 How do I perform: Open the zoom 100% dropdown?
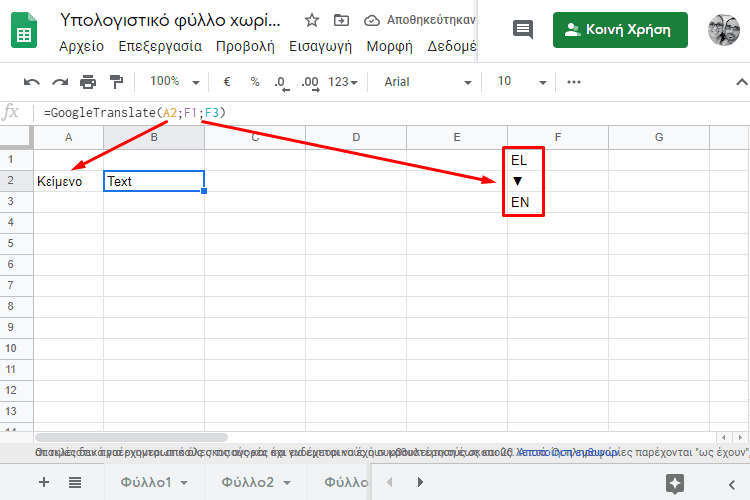pos(175,82)
